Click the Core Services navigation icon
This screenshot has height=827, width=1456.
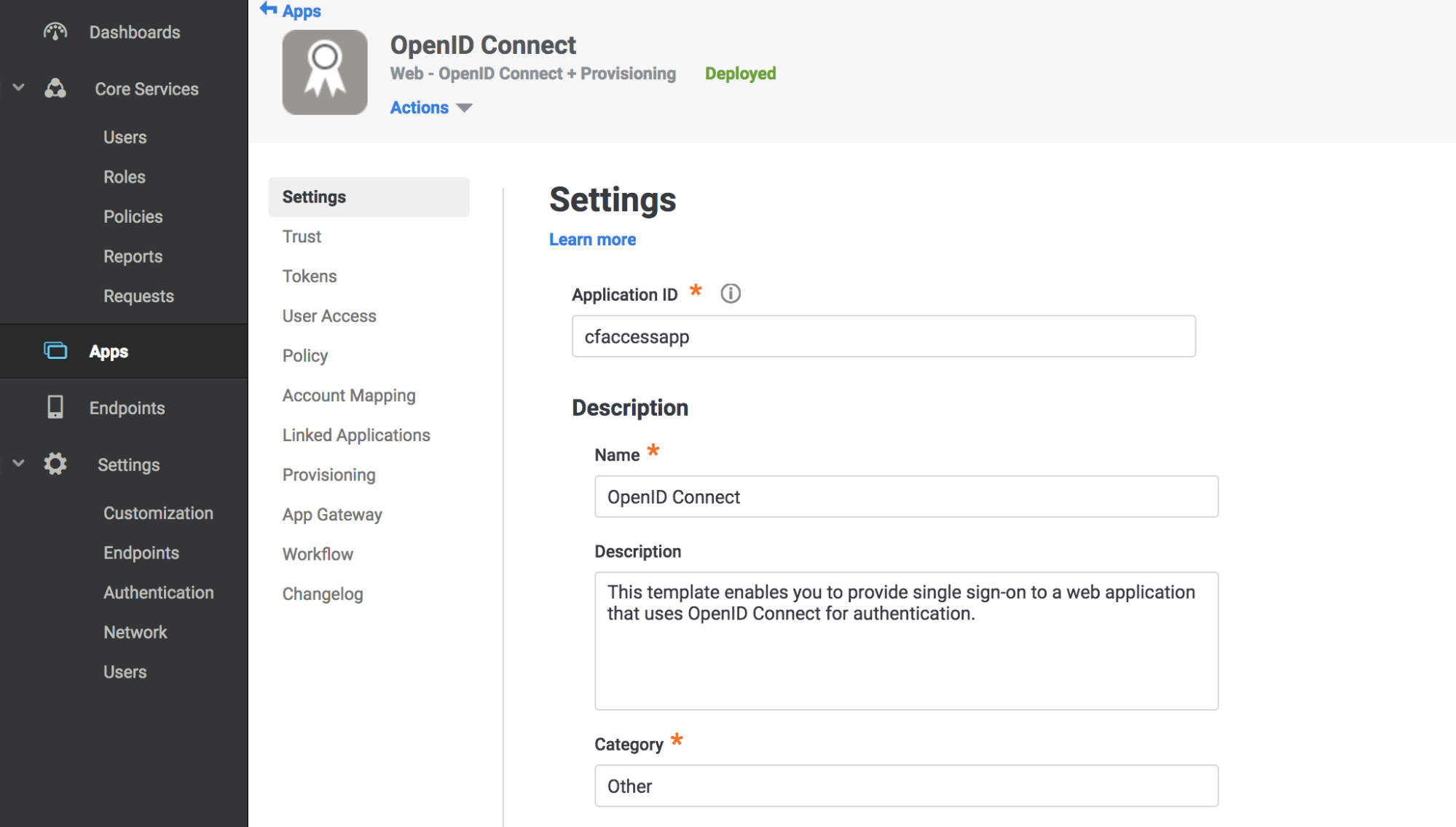click(54, 88)
